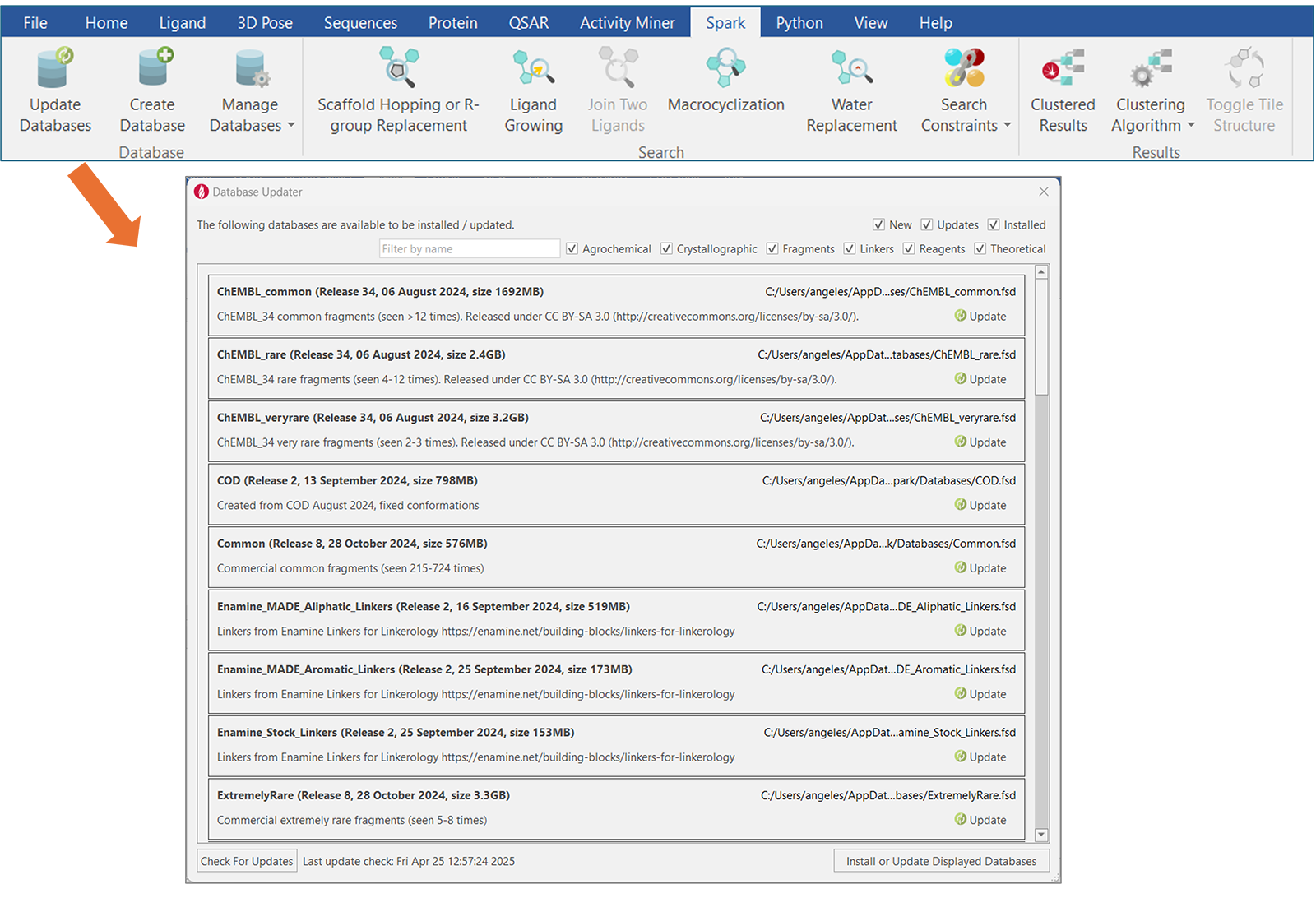Uncheck the New filter checkbox
1316x898 pixels.
878,224
